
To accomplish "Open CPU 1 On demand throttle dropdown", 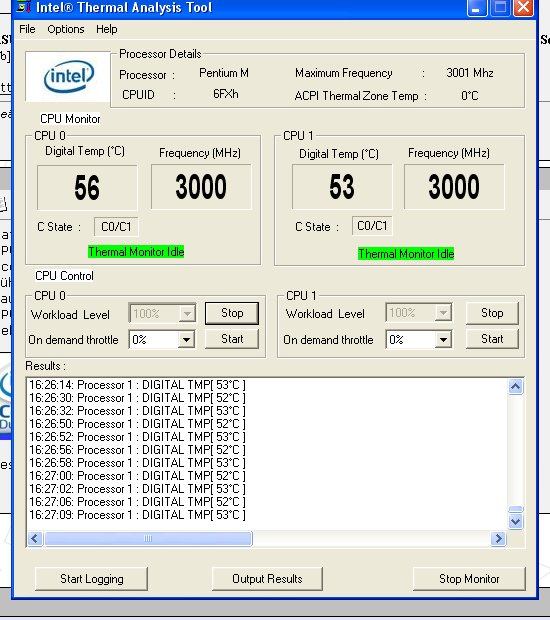I will [x=443, y=340].
